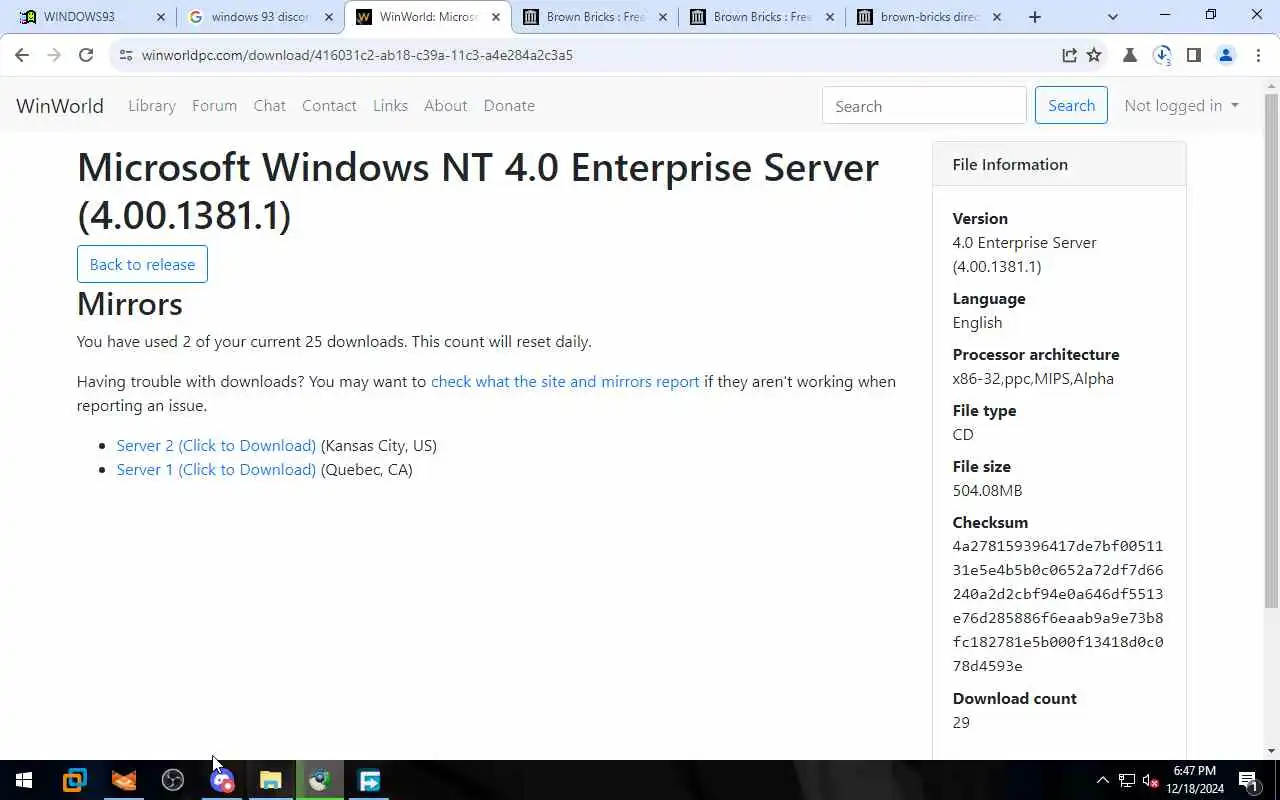Switch to windows 93 discord Google tab
The height and width of the screenshot is (800, 1280).
pyautogui.click(x=260, y=17)
